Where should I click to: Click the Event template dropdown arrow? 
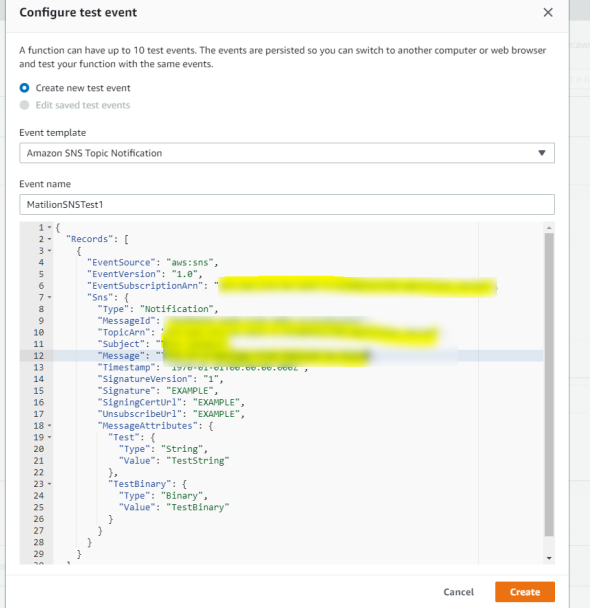(x=542, y=153)
